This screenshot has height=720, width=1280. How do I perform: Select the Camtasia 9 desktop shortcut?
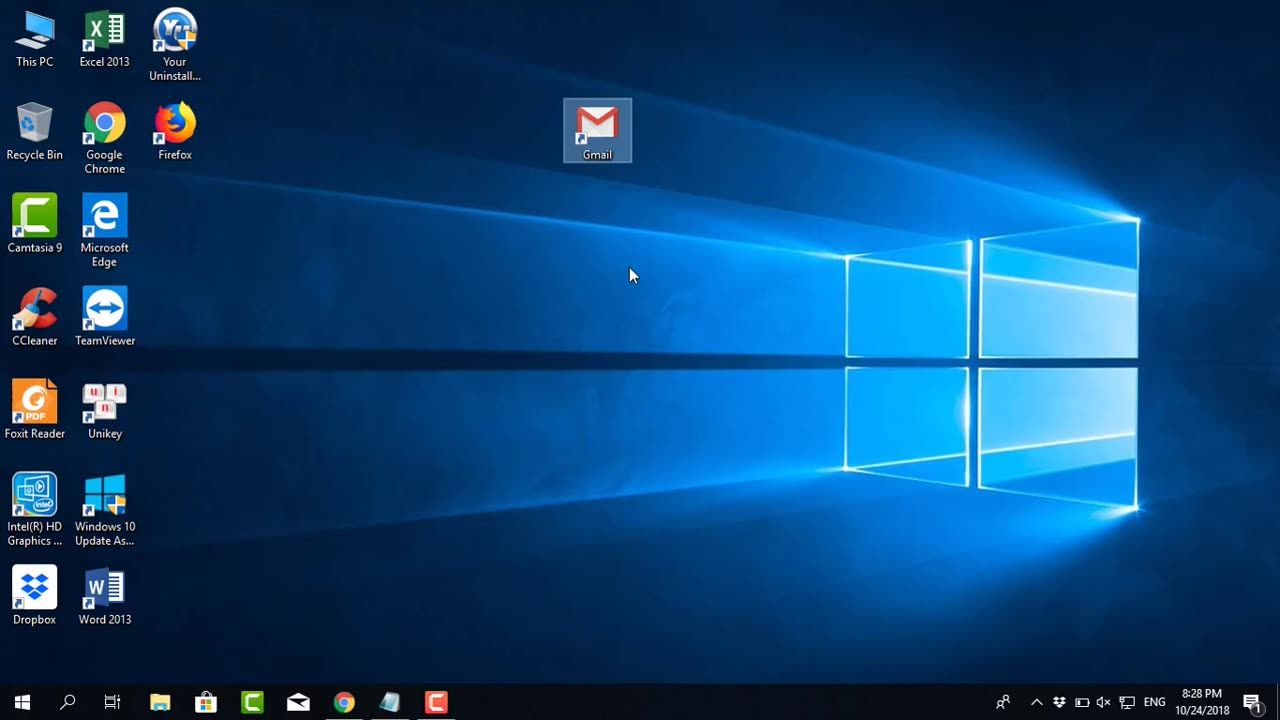(x=35, y=225)
